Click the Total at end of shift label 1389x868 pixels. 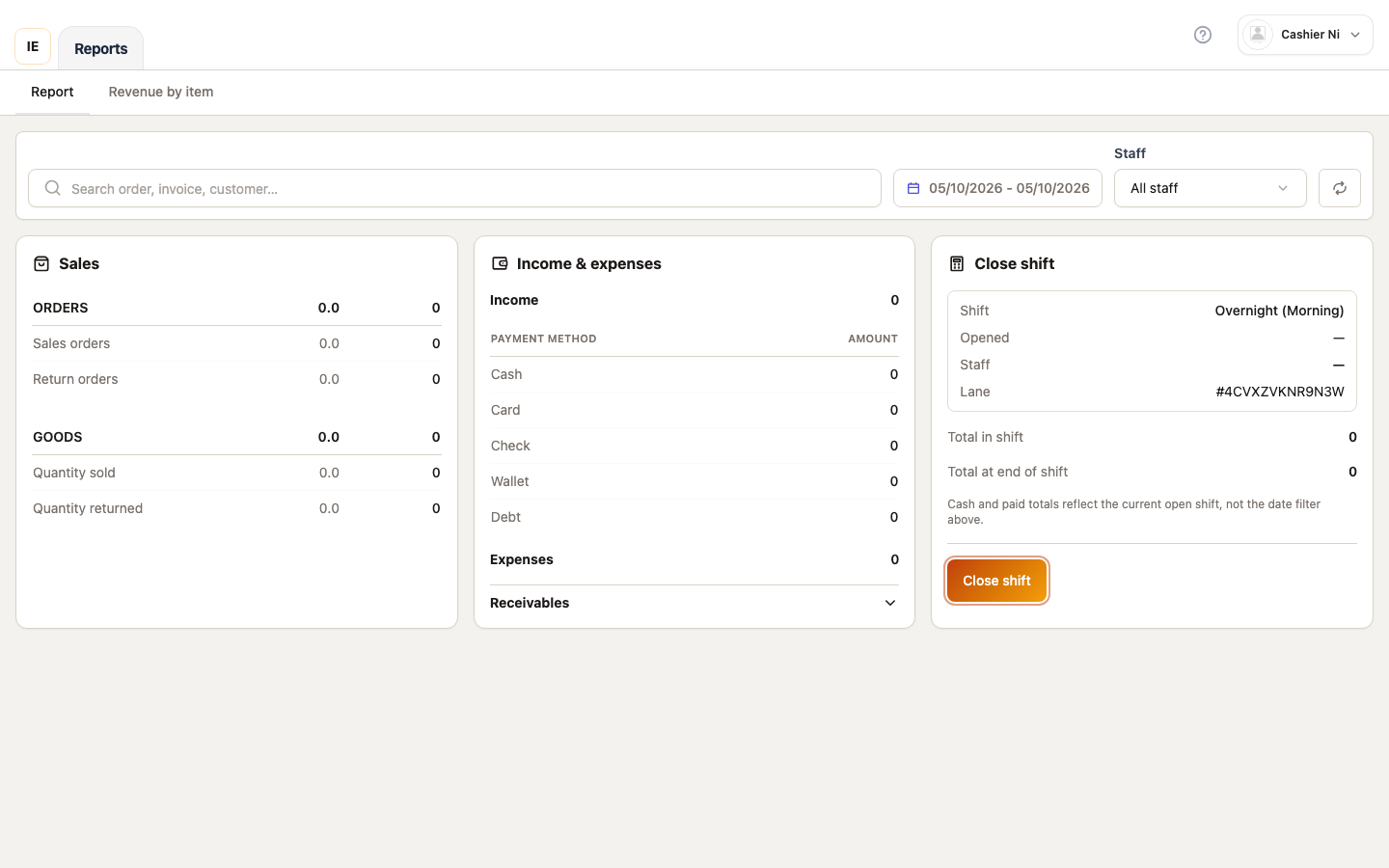click(x=1007, y=472)
